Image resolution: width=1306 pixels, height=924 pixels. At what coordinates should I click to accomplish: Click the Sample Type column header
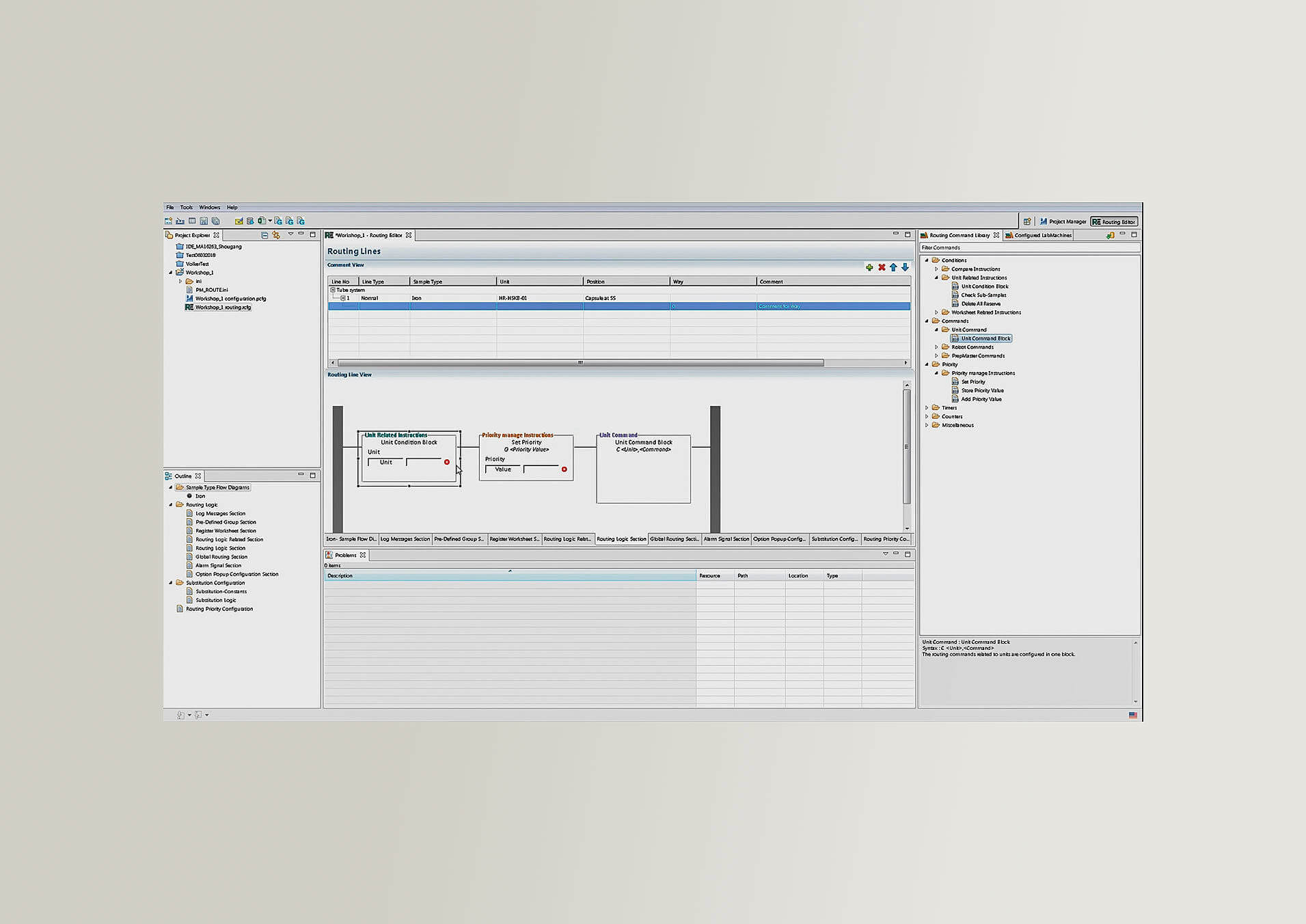point(453,282)
